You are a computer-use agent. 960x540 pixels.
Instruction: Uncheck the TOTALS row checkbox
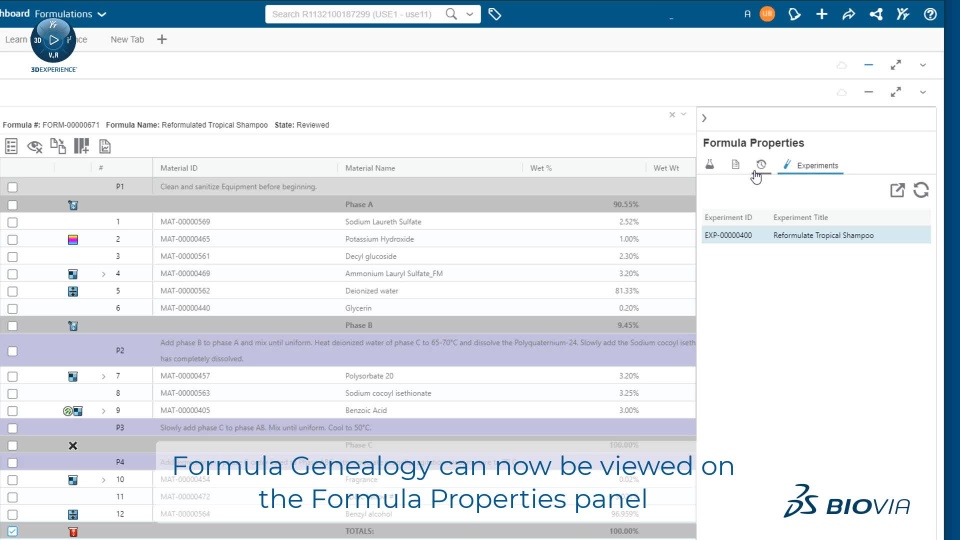point(12,531)
